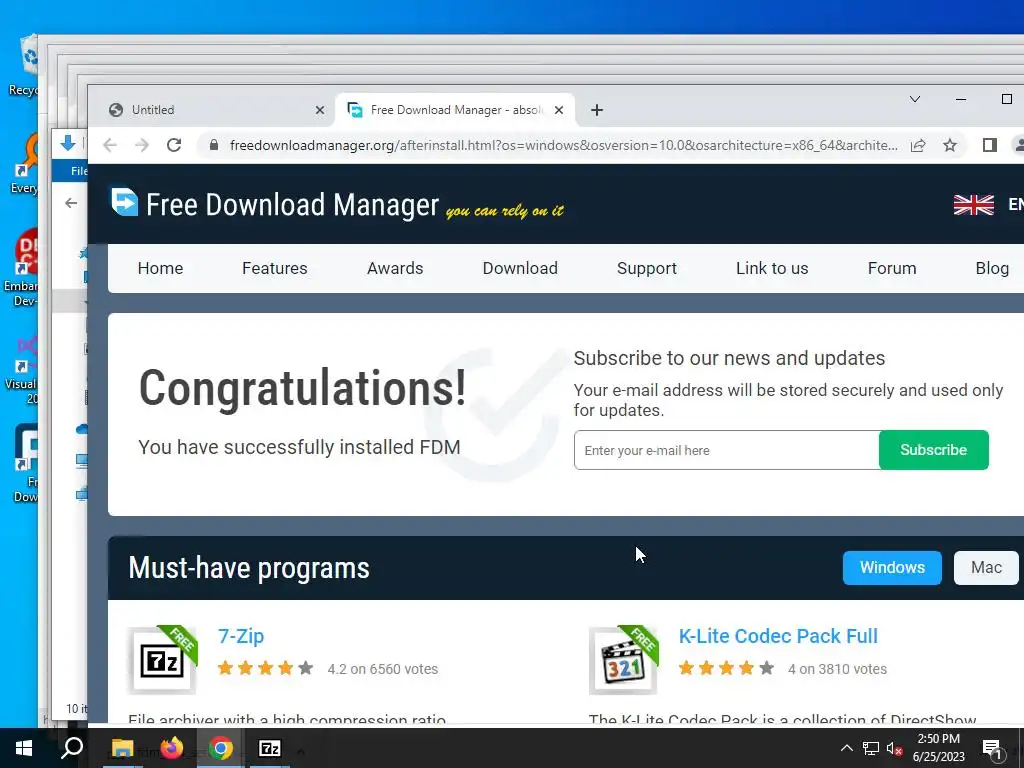This screenshot has width=1024, height=768.
Task: Switch to Mac programs filter
Action: pos(986,568)
